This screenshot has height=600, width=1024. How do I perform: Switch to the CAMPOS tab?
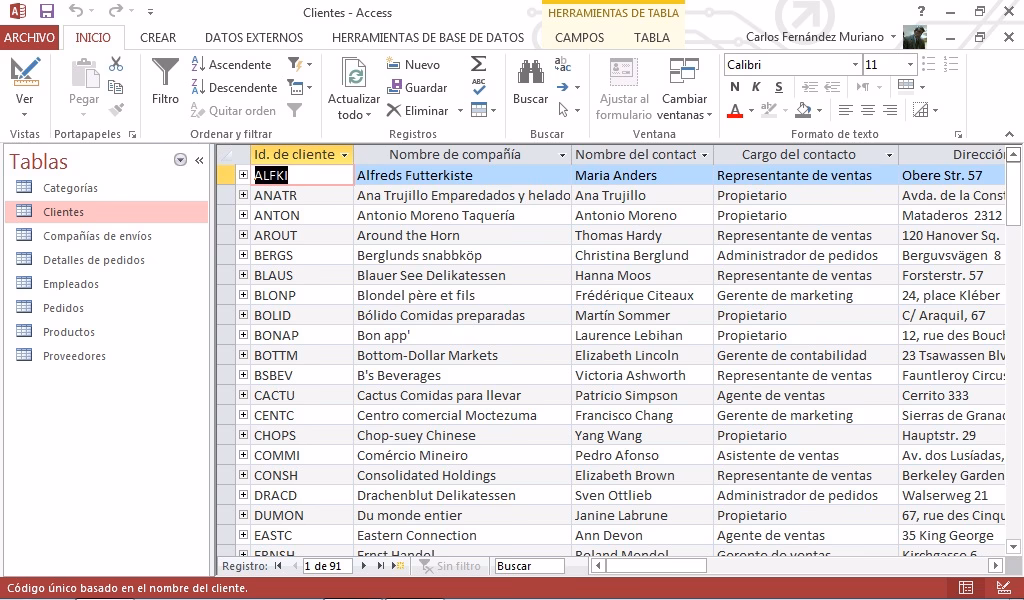click(579, 37)
